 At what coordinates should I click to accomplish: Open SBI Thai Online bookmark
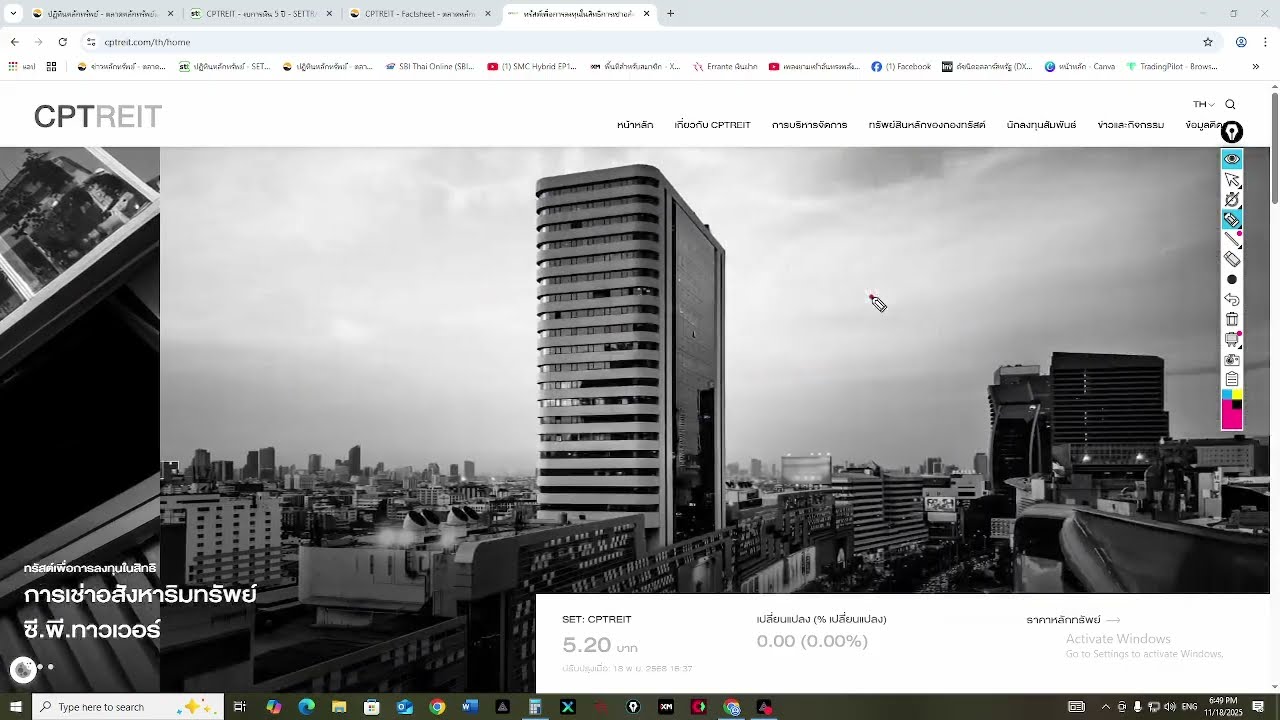(x=428, y=67)
